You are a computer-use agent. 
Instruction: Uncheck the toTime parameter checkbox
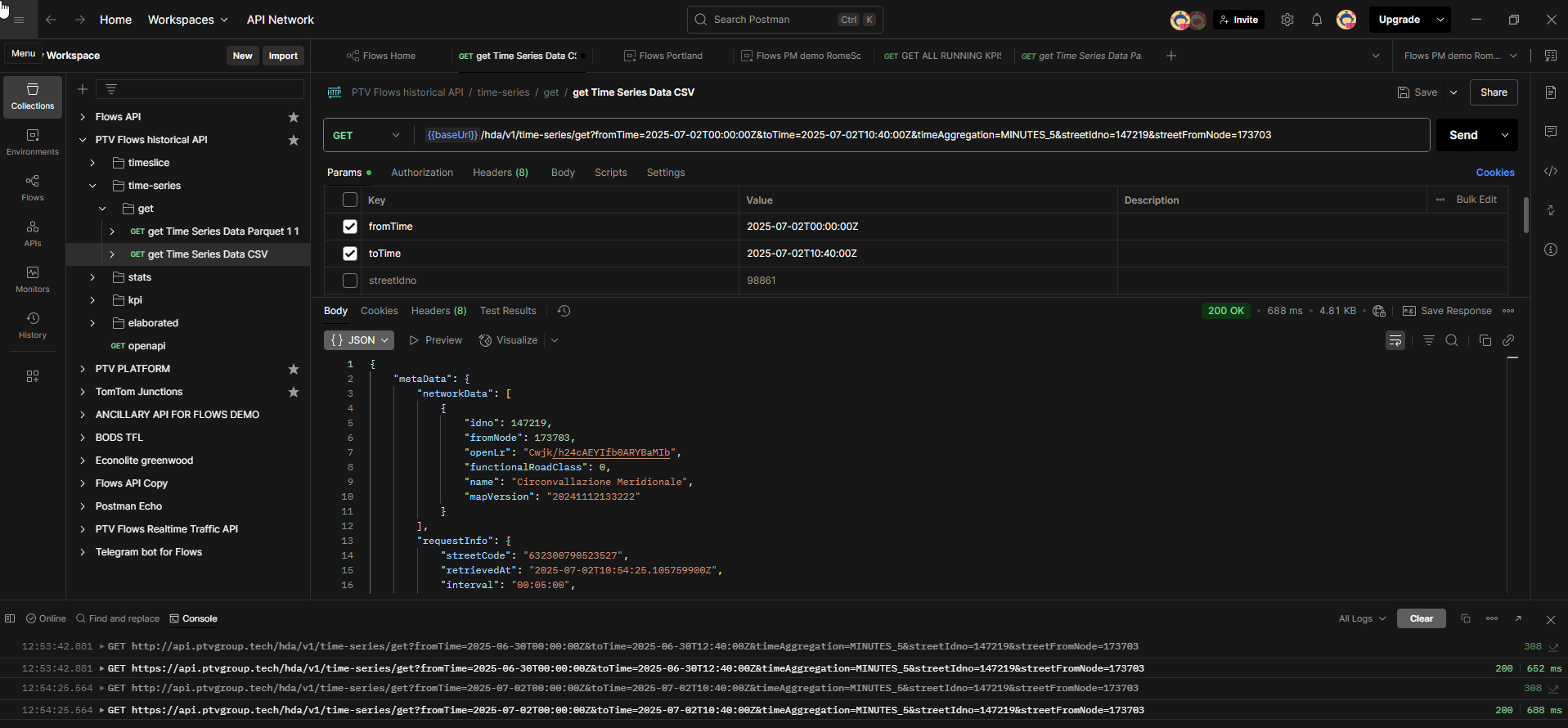pos(350,254)
